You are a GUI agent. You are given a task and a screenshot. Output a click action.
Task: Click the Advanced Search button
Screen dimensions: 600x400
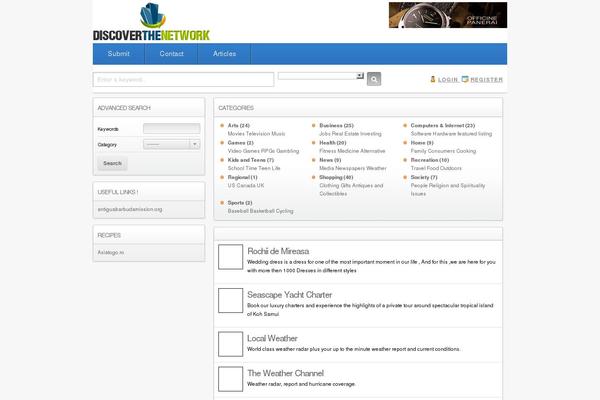pos(112,163)
